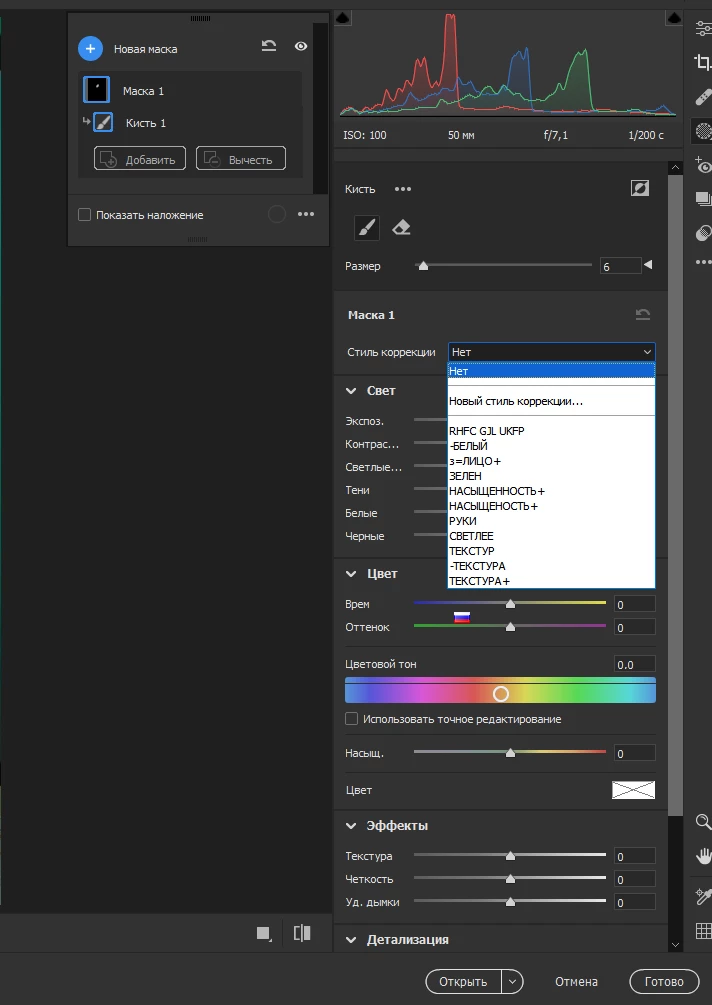The image size is (712, 1005).
Task: Toggle shadow clipping warning in histogram
Action: click(343, 18)
